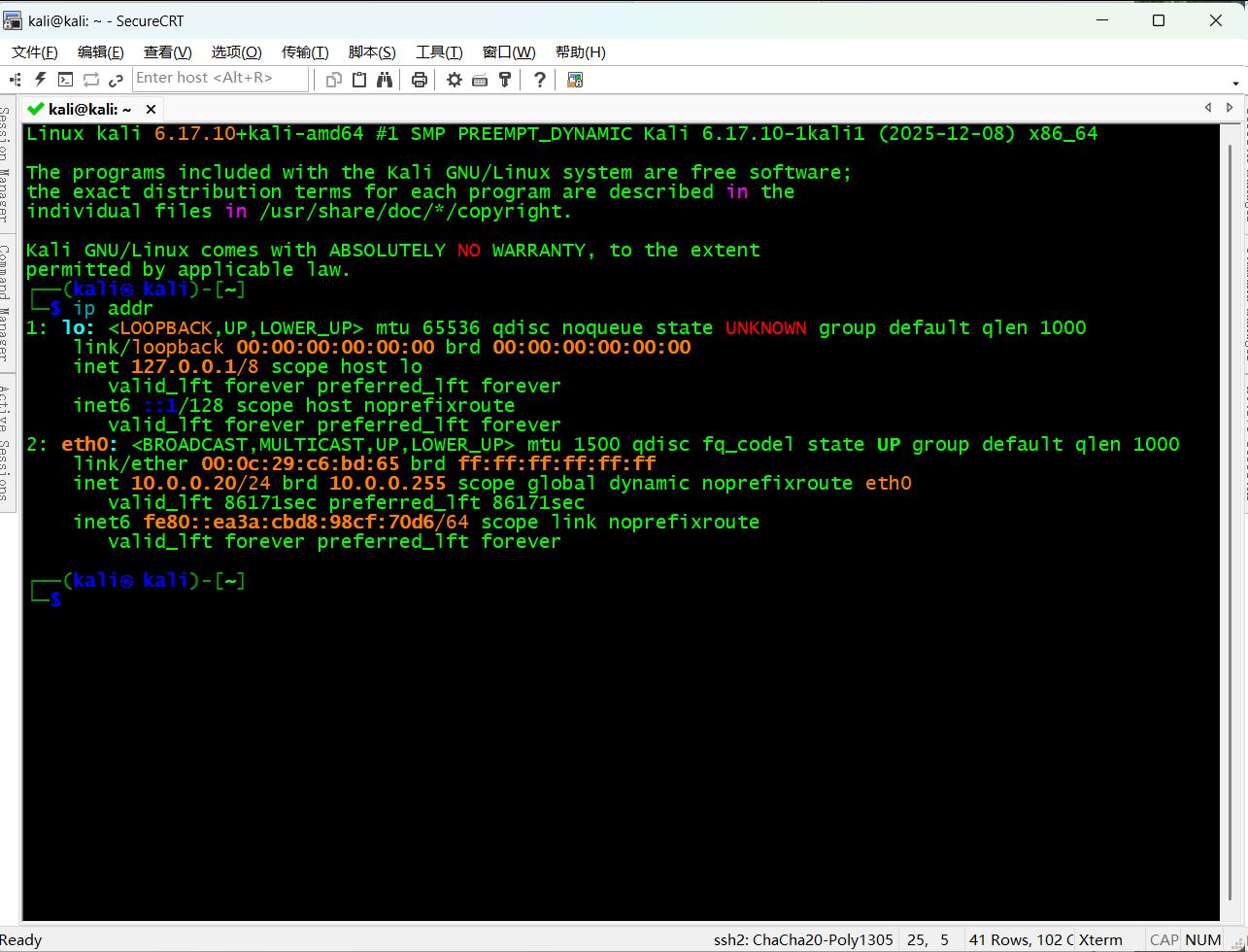
Task: Launch Quick Connect with the lightning icon
Action: pos(39,79)
